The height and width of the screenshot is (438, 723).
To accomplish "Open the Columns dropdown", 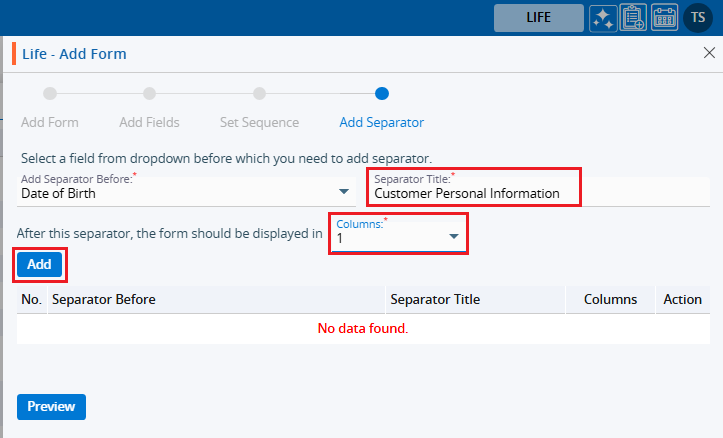I will click(x=452, y=236).
